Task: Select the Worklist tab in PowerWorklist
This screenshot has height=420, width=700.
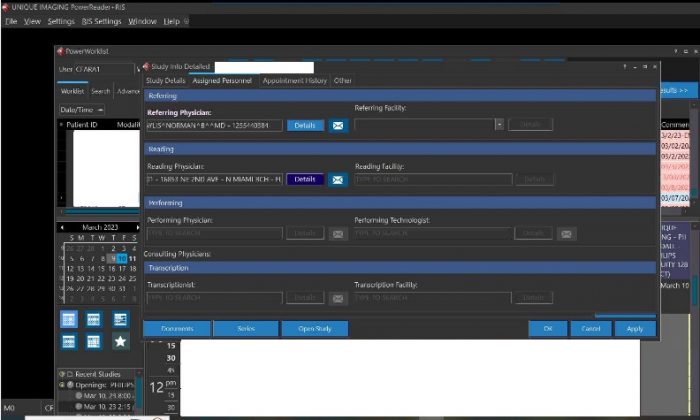Action: (72, 91)
